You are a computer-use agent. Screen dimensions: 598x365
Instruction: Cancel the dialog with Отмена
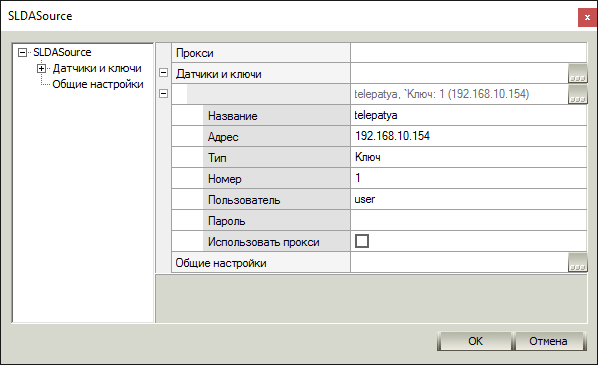click(548, 341)
